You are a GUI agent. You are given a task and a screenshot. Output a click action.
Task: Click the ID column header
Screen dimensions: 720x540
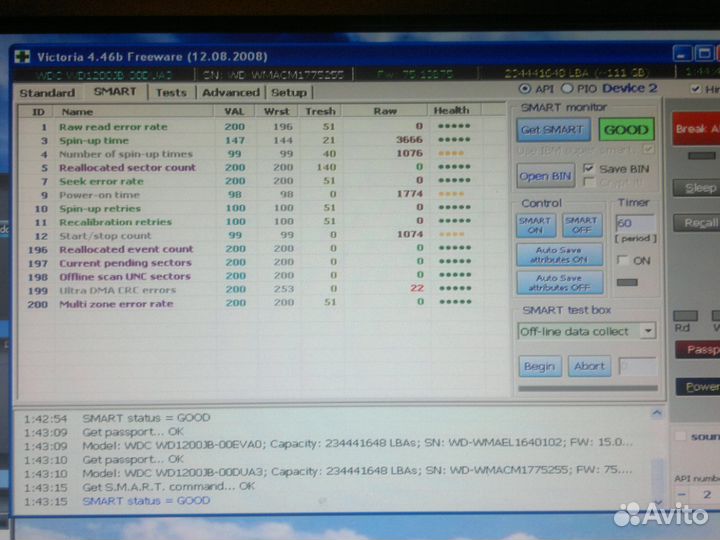point(38,112)
